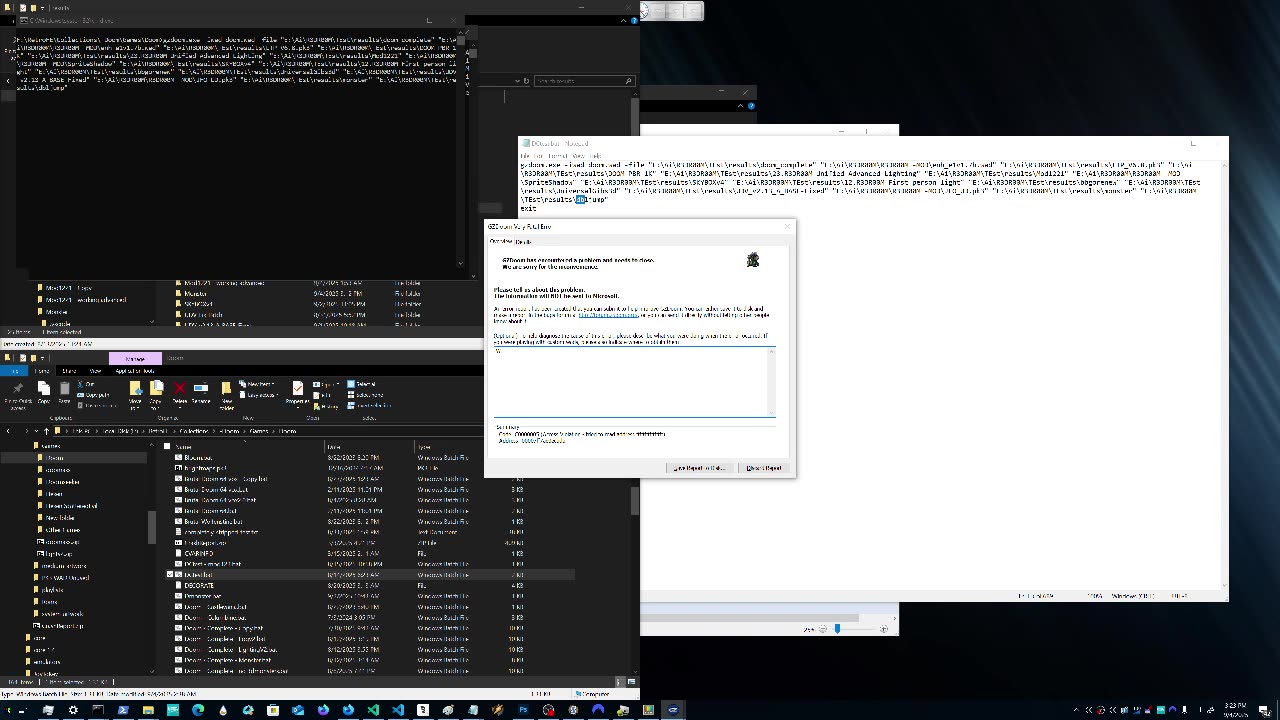This screenshot has height=720, width=1280.
Task: Click the New folder icon
Action: (x=227, y=394)
